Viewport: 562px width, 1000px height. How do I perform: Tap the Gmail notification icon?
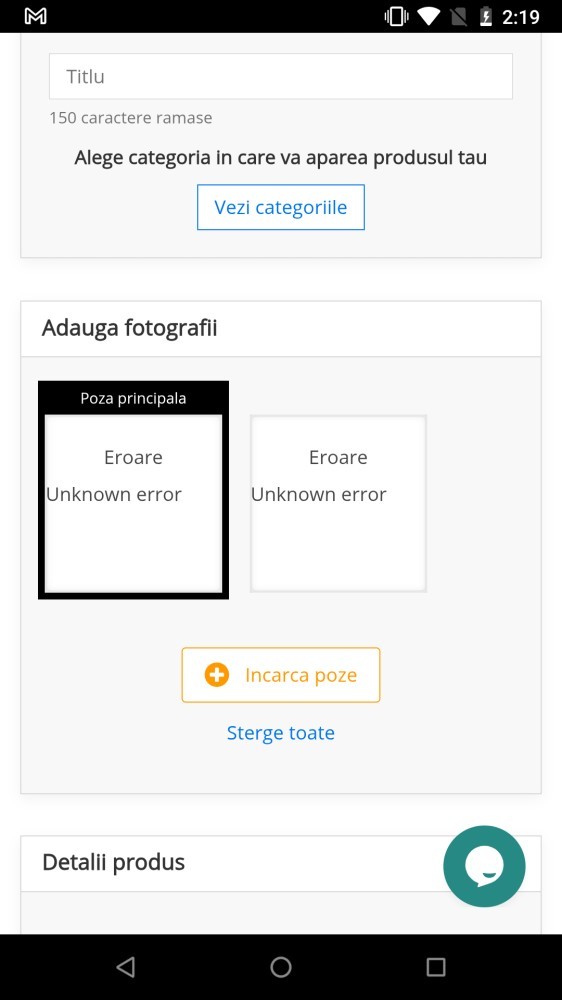[x=36, y=17]
